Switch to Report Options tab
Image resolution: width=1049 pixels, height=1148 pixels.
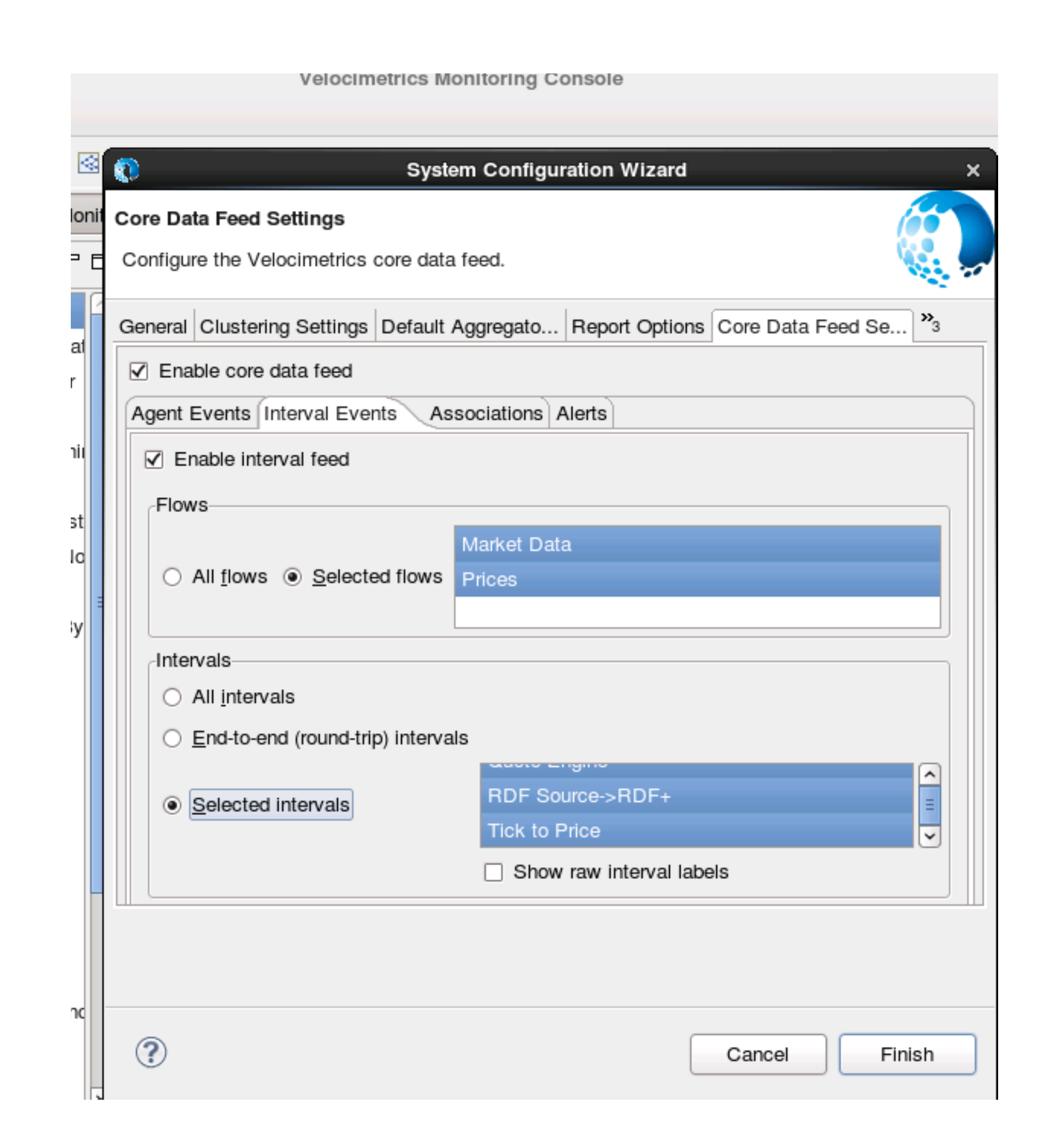637,327
